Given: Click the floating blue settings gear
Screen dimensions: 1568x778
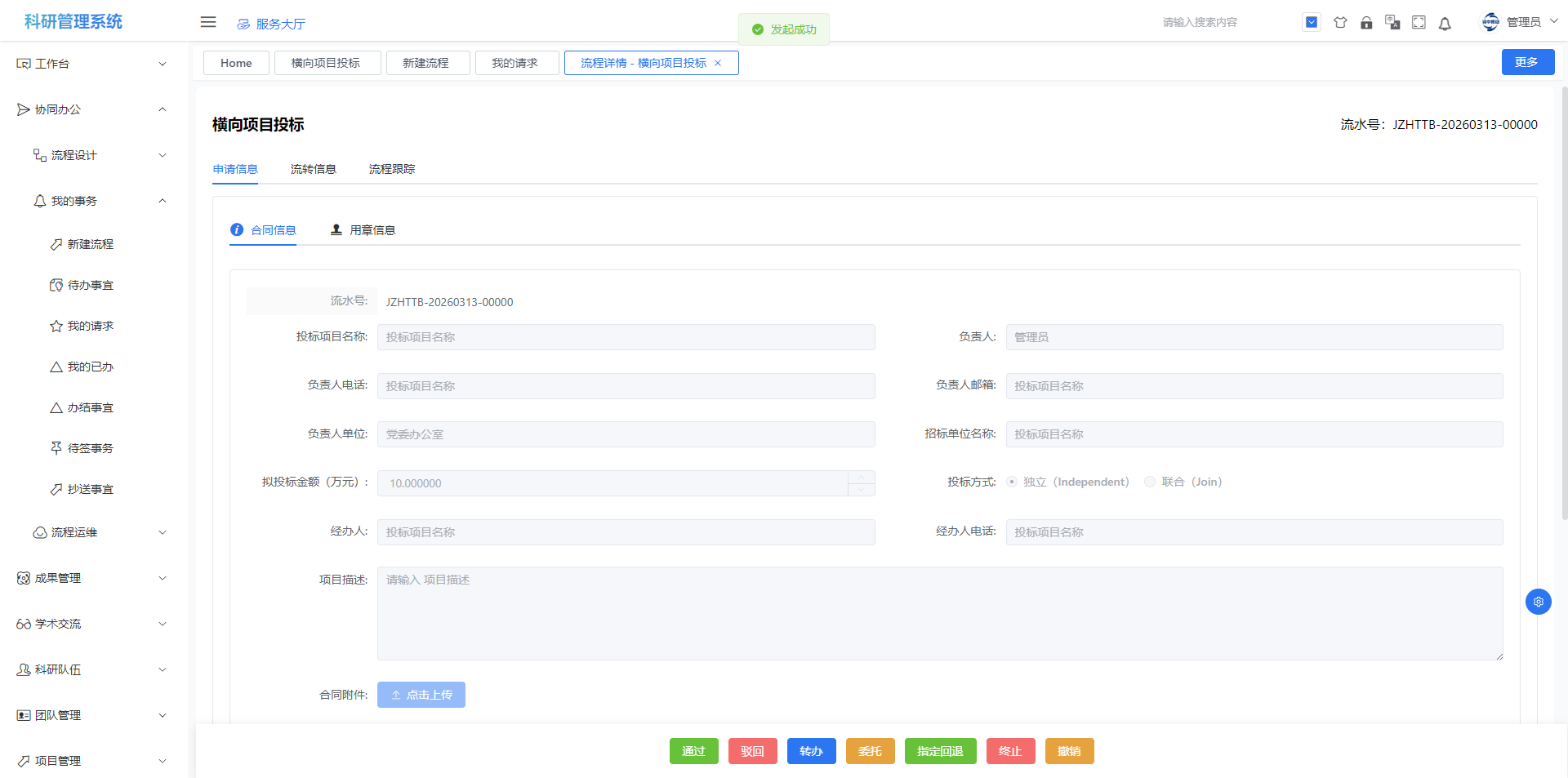Looking at the screenshot, I should point(1538,602).
